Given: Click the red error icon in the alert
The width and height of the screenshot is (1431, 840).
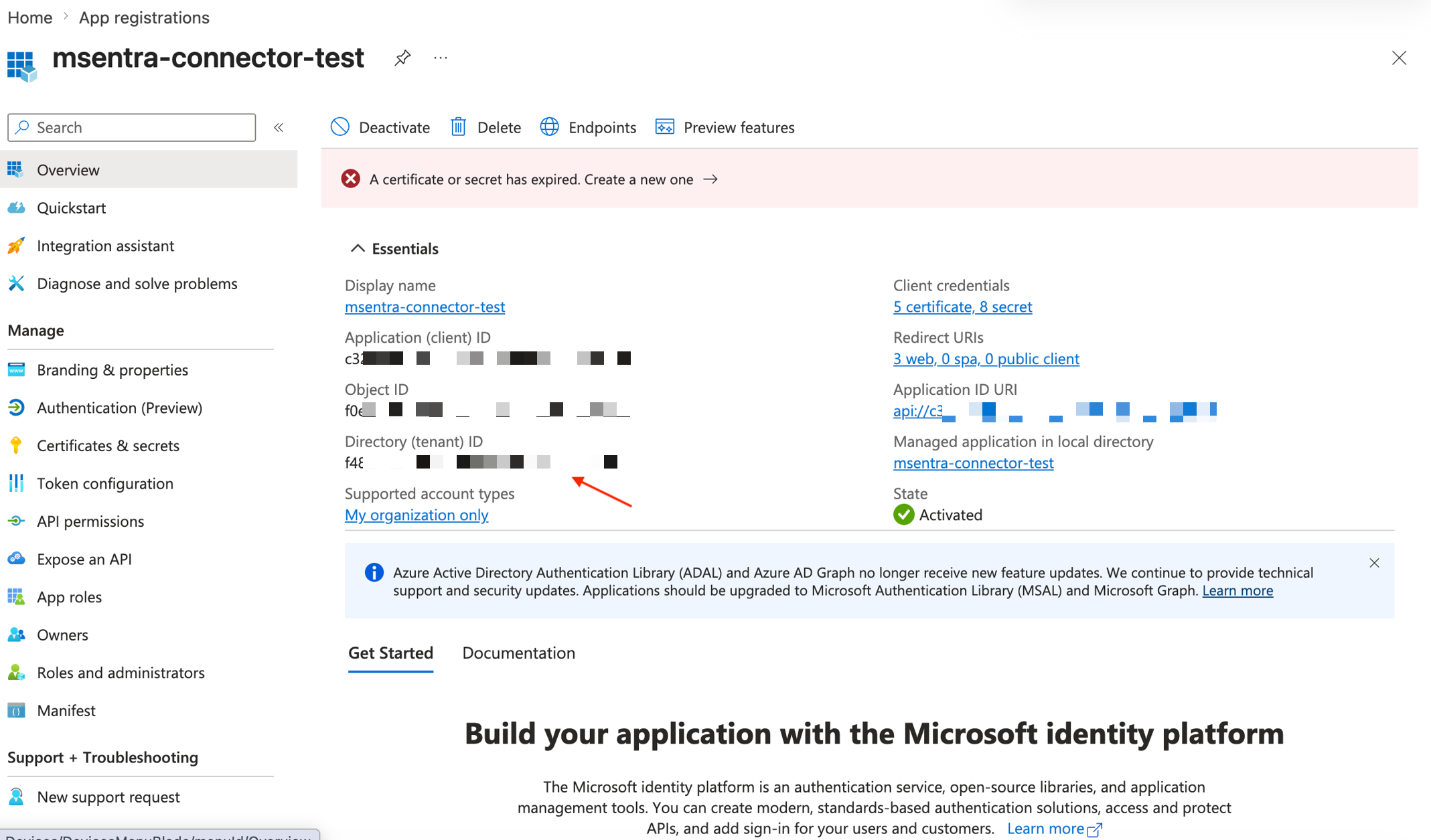Looking at the screenshot, I should tap(350, 179).
